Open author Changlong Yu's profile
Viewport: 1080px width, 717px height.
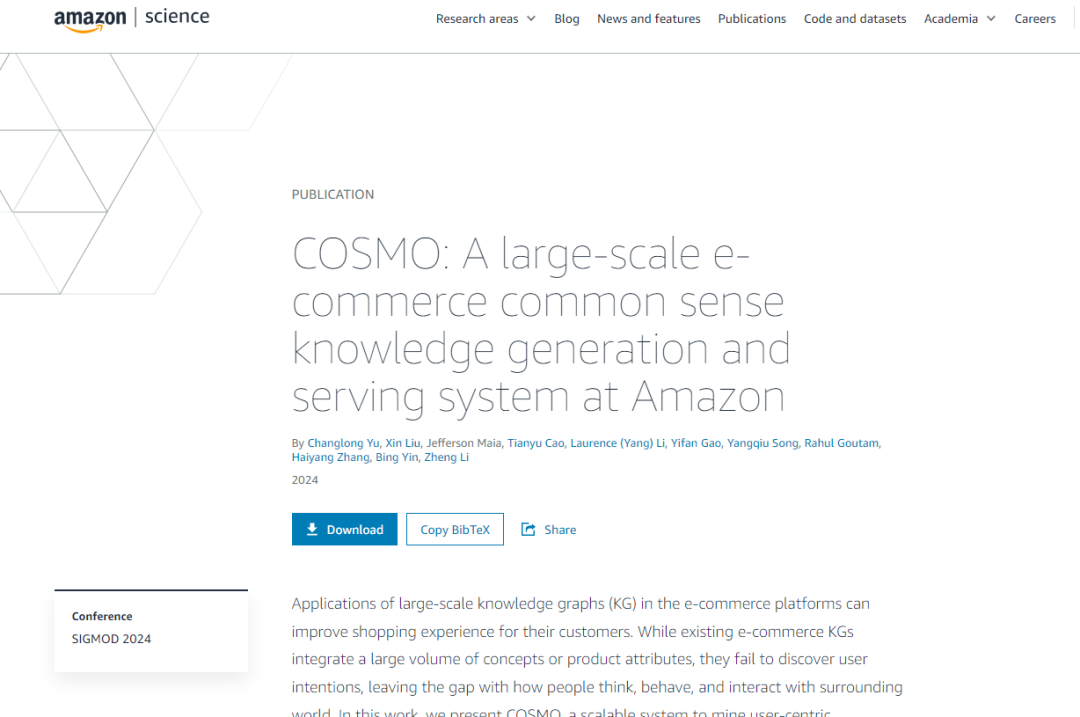343,443
